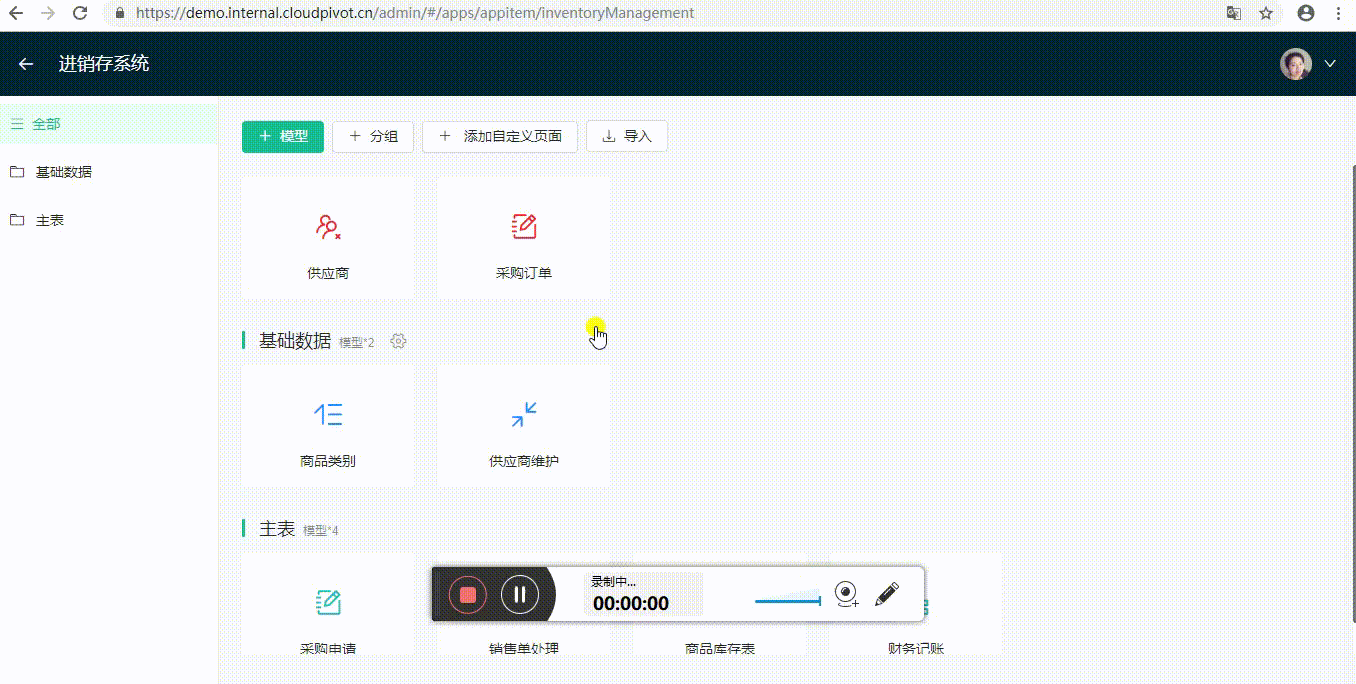Open the 采购订单 model icon
Viewport: 1356px width, 684px height.
point(524,227)
